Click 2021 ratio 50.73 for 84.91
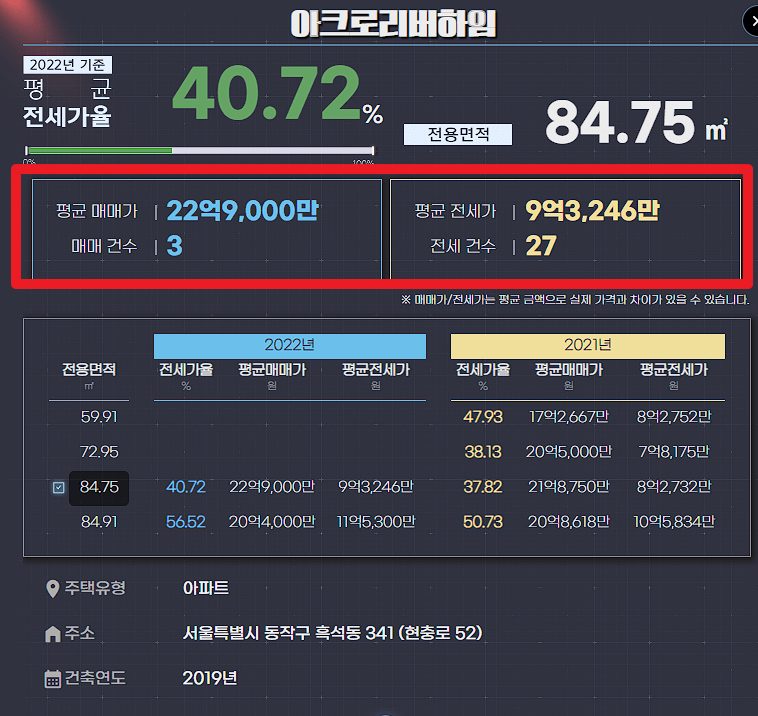This screenshot has width=758, height=716. [x=483, y=522]
